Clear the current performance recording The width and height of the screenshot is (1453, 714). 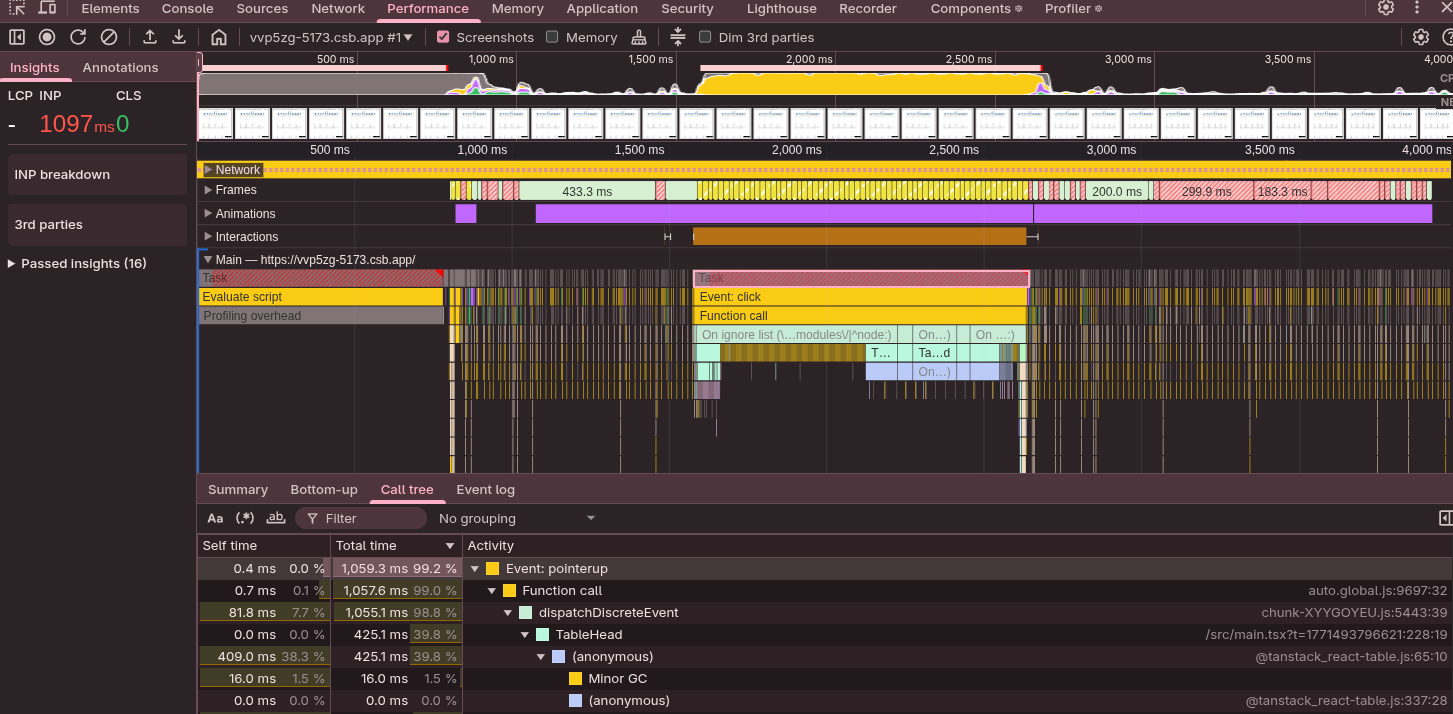tap(109, 36)
